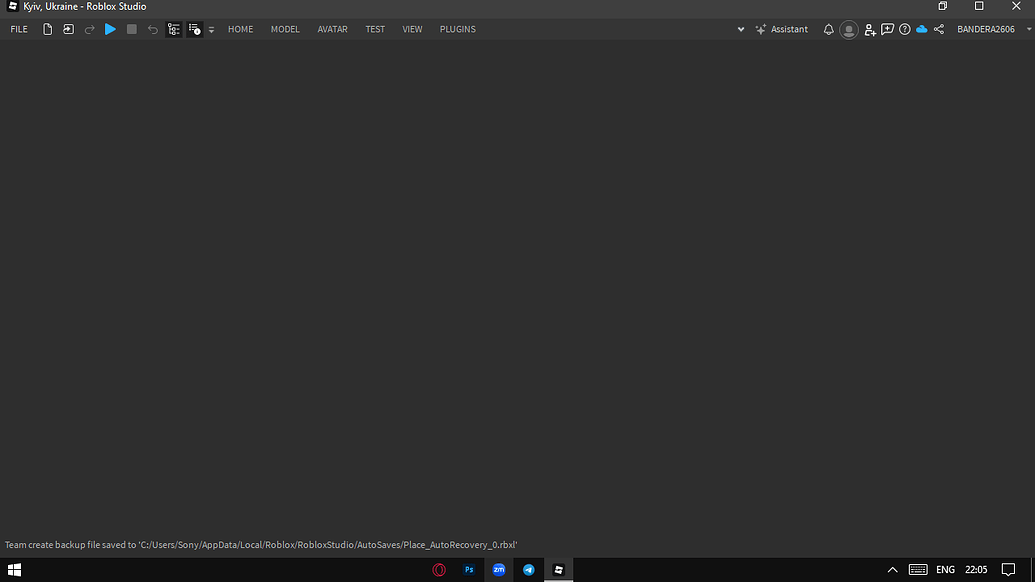Screen dimensions: 1035x582
Task: Click your profile avatar icon
Action: coord(848,29)
